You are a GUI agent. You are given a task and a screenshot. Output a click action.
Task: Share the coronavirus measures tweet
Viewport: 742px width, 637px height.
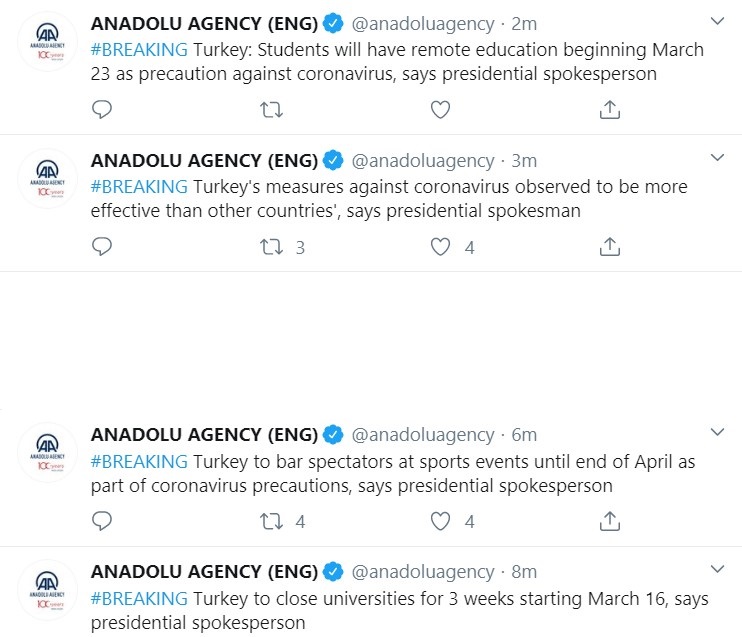pos(609,247)
